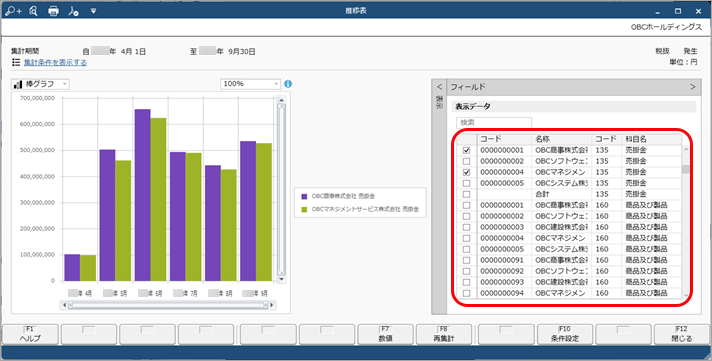Uncheck row 0000000004 with code 135
This screenshot has height=361, width=712.
[466, 172]
